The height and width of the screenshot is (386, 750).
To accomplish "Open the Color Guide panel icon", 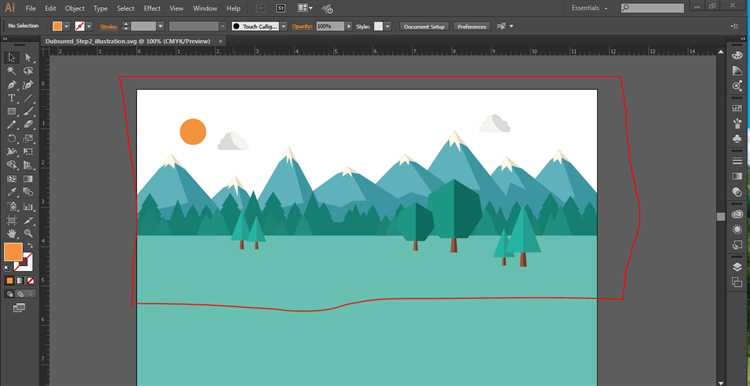I will tap(737, 71).
